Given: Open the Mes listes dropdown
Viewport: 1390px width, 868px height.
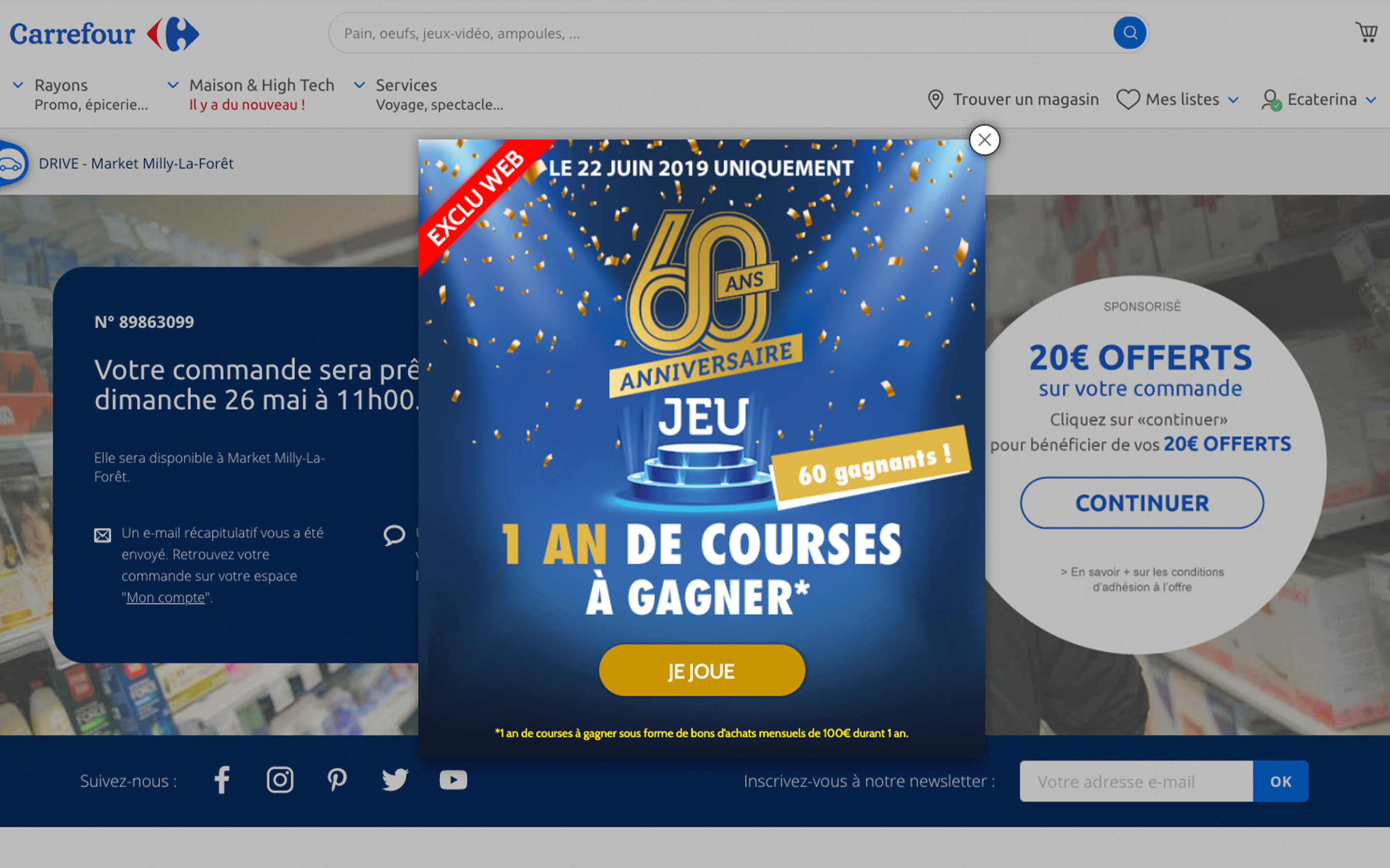Looking at the screenshot, I should 1178,99.
